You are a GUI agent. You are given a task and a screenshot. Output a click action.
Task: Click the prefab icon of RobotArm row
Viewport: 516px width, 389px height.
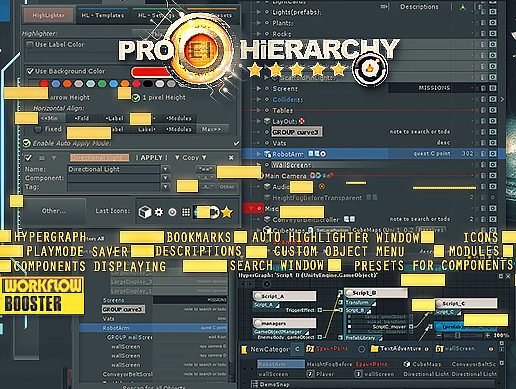[x=267, y=154]
